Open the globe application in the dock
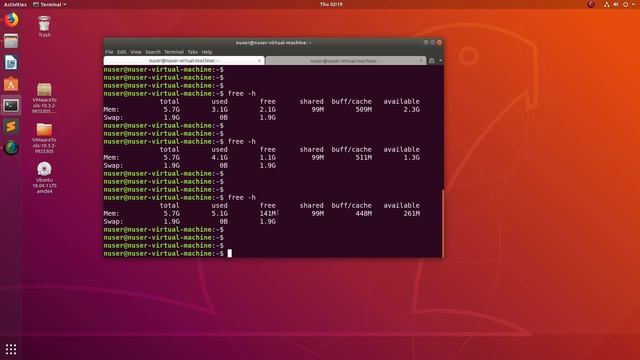The height and width of the screenshot is (360, 640). (x=11, y=148)
